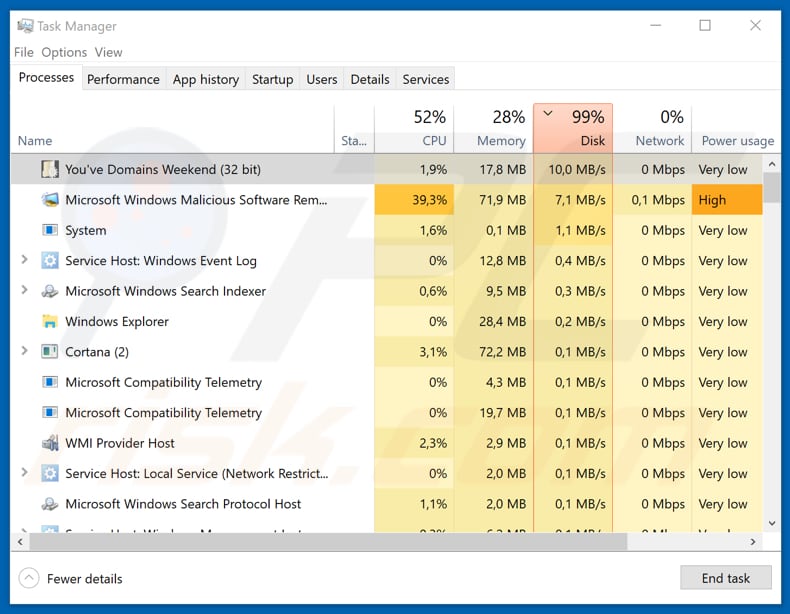
Task: Sort by the Memory column header
Action: [493, 129]
